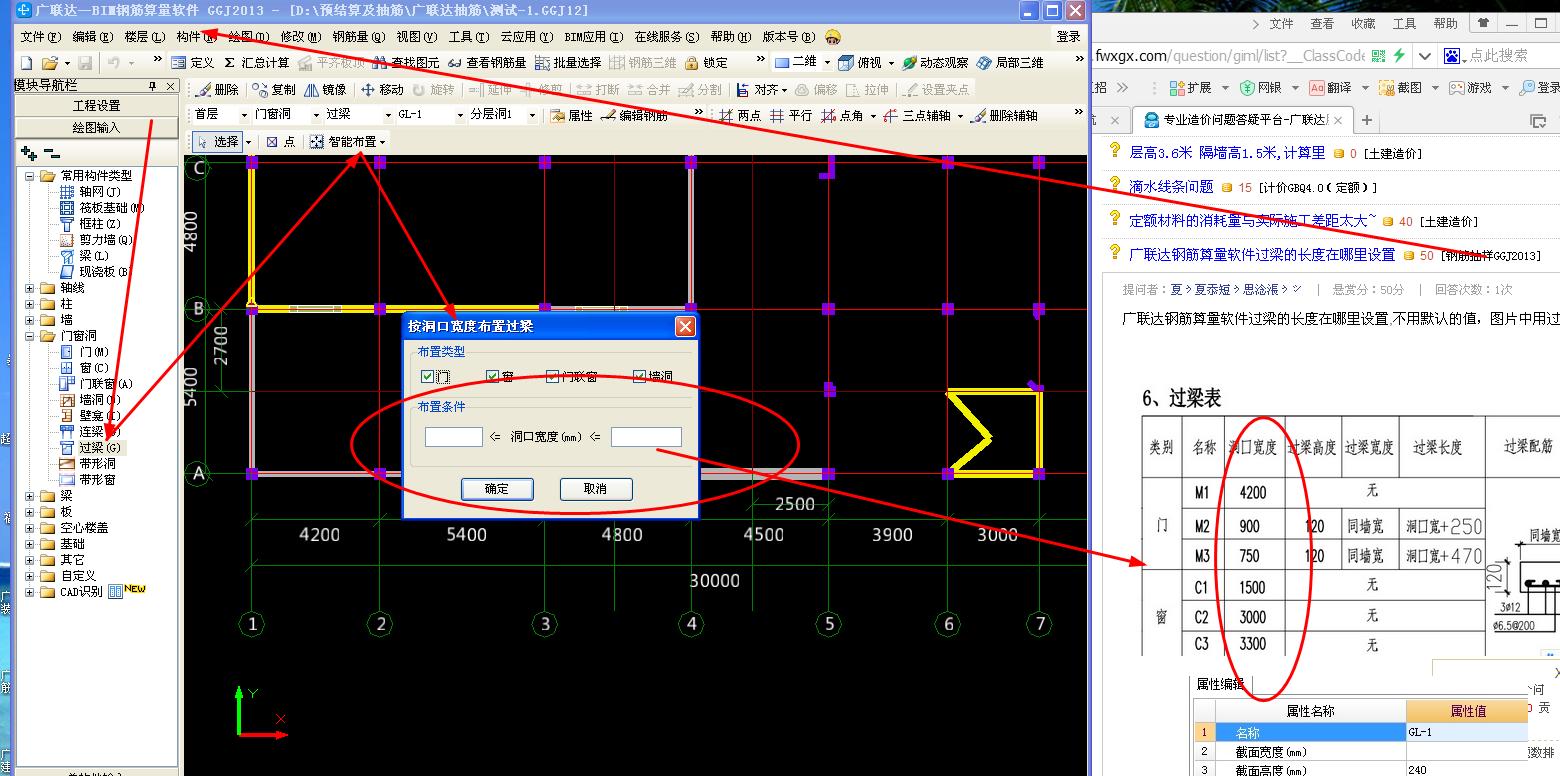
Task: Select 门联窗(A) in component tree
Action: tap(106, 384)
